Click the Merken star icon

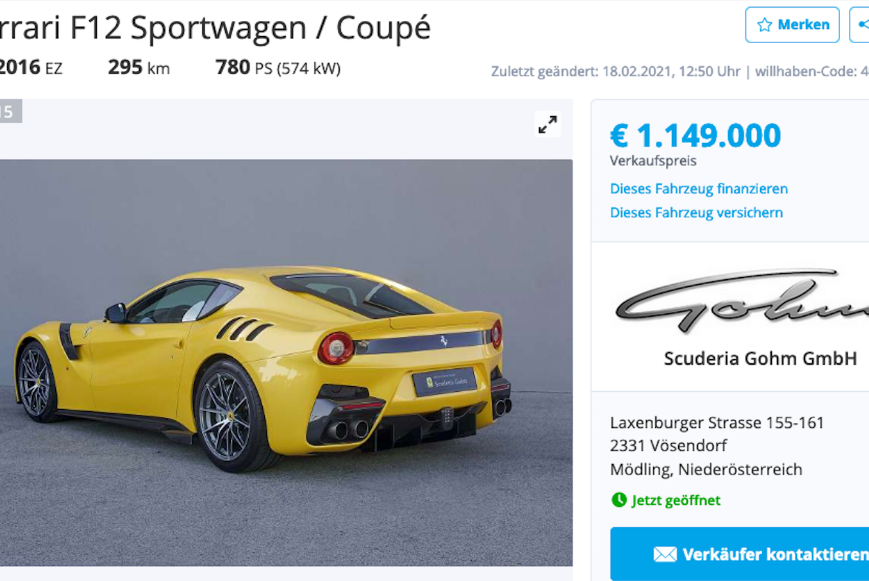(764, 24)
